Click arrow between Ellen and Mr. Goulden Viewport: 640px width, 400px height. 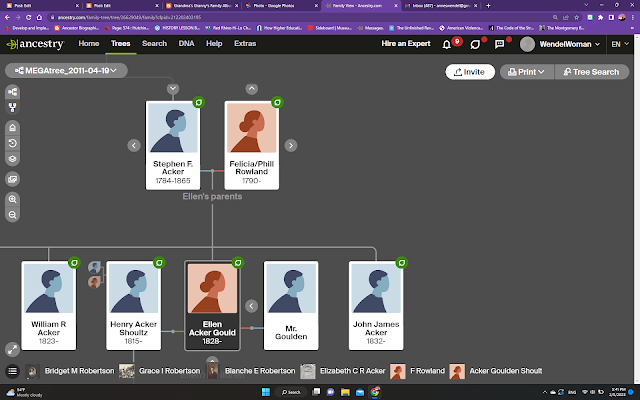point(251,306)
